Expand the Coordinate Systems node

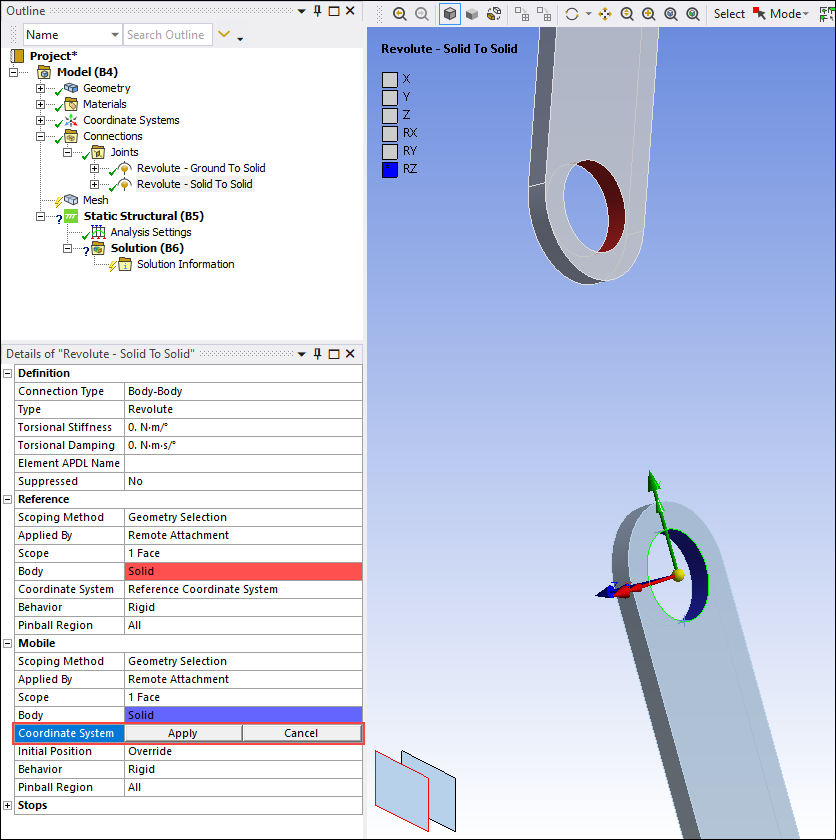(x=40, y=120)
